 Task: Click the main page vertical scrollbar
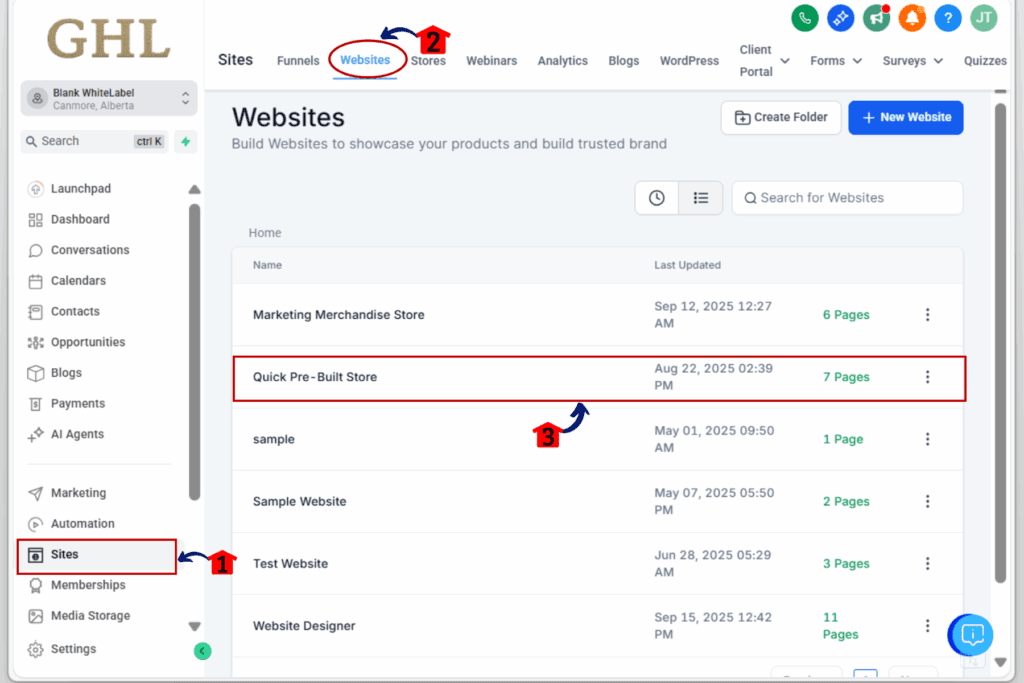point(1000,343)
